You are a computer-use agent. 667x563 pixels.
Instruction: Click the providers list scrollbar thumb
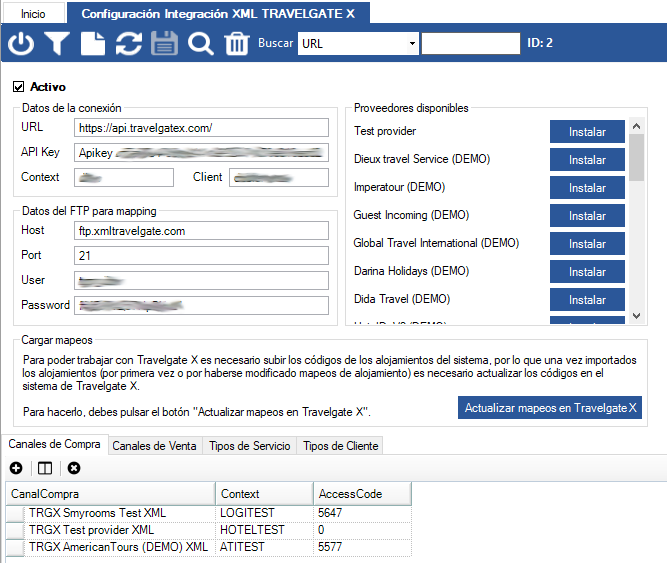636,157
